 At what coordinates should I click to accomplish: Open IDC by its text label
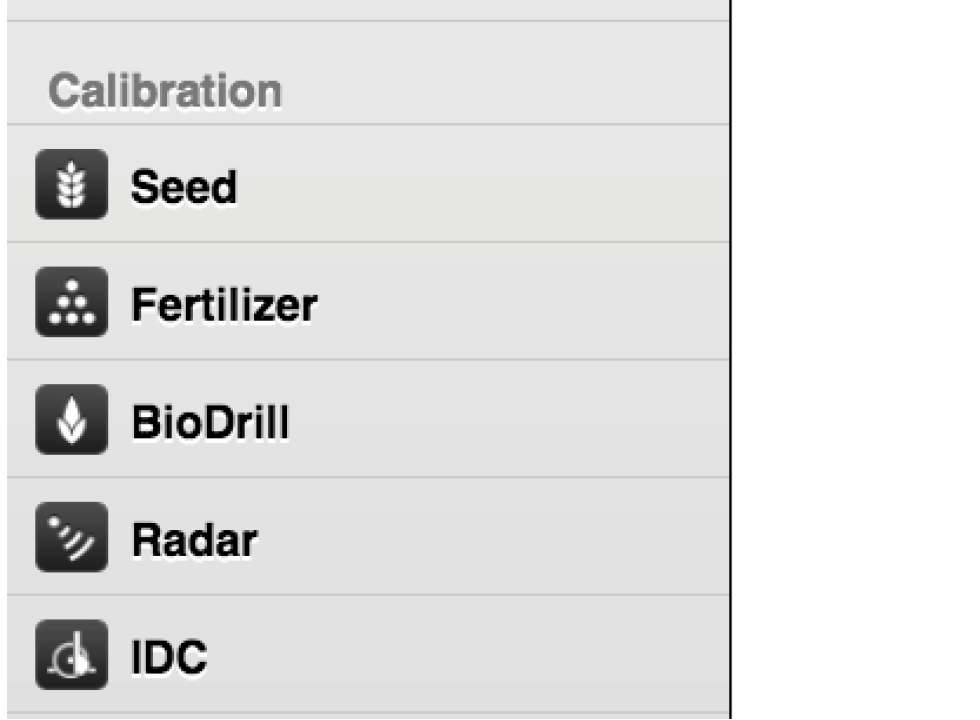point(169,657)
